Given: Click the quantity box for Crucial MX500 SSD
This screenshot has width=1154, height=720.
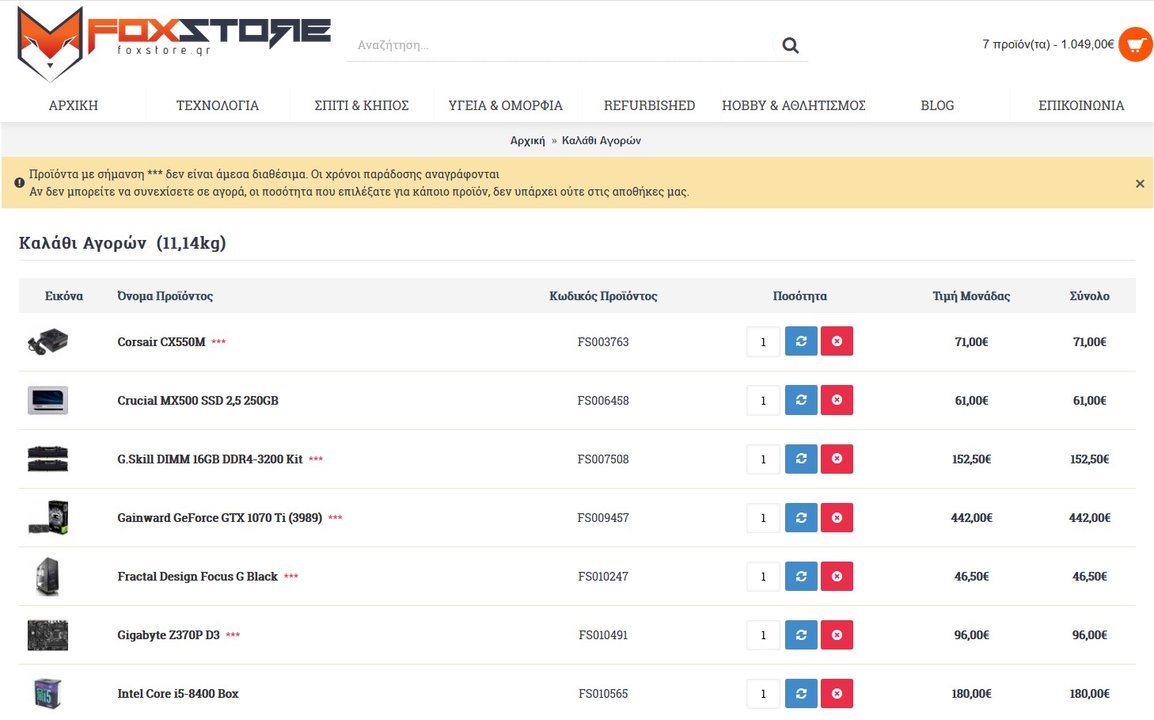Looking at the screenshot, I should coord(763,400).
